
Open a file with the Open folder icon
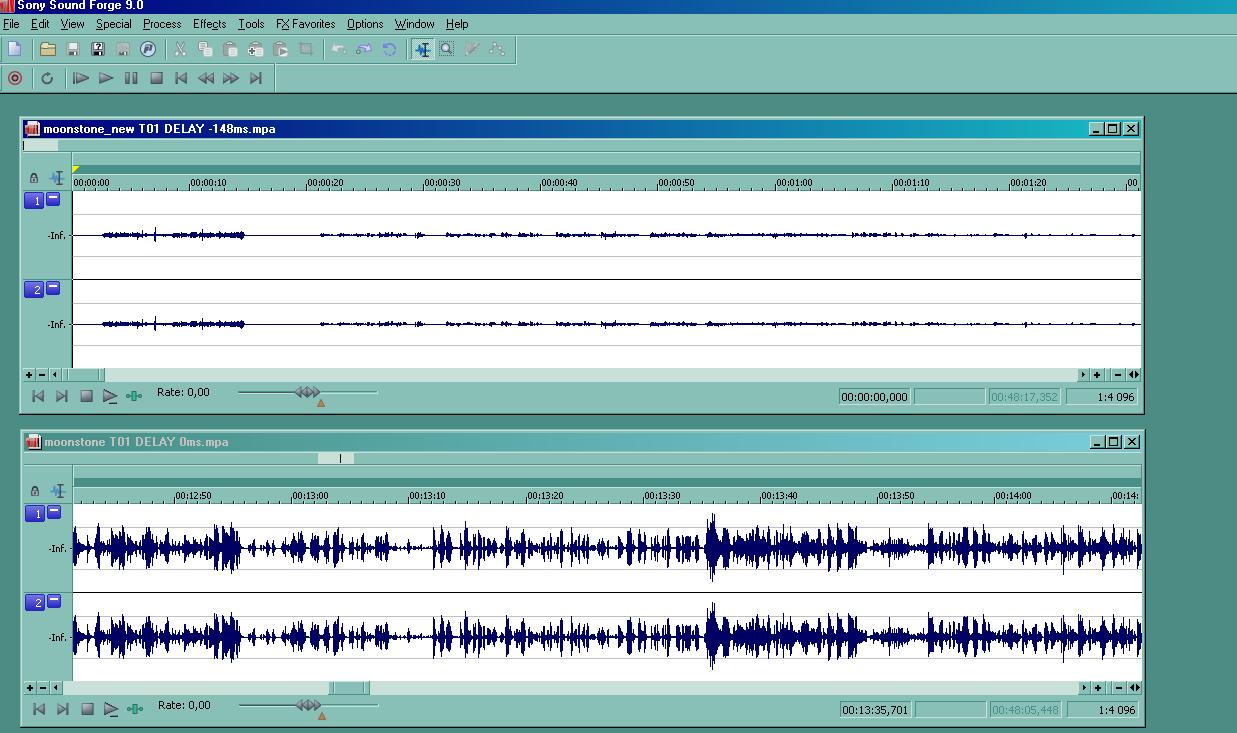(47, 49)
